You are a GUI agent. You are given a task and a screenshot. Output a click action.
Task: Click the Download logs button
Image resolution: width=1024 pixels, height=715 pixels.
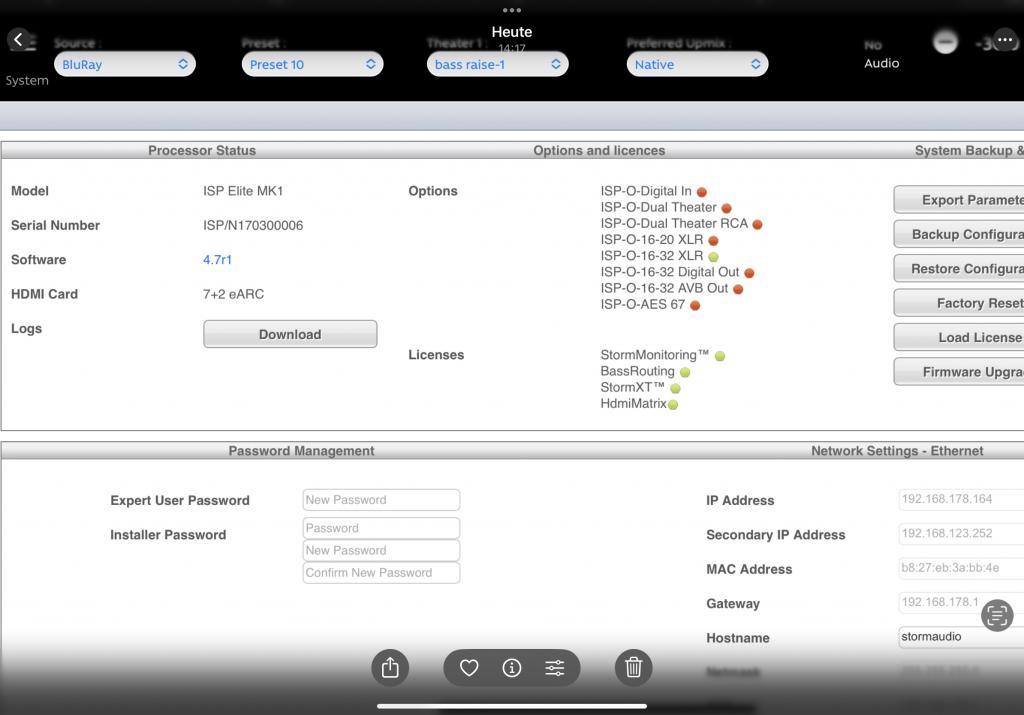pyautogui.click(x=290, y=334)
